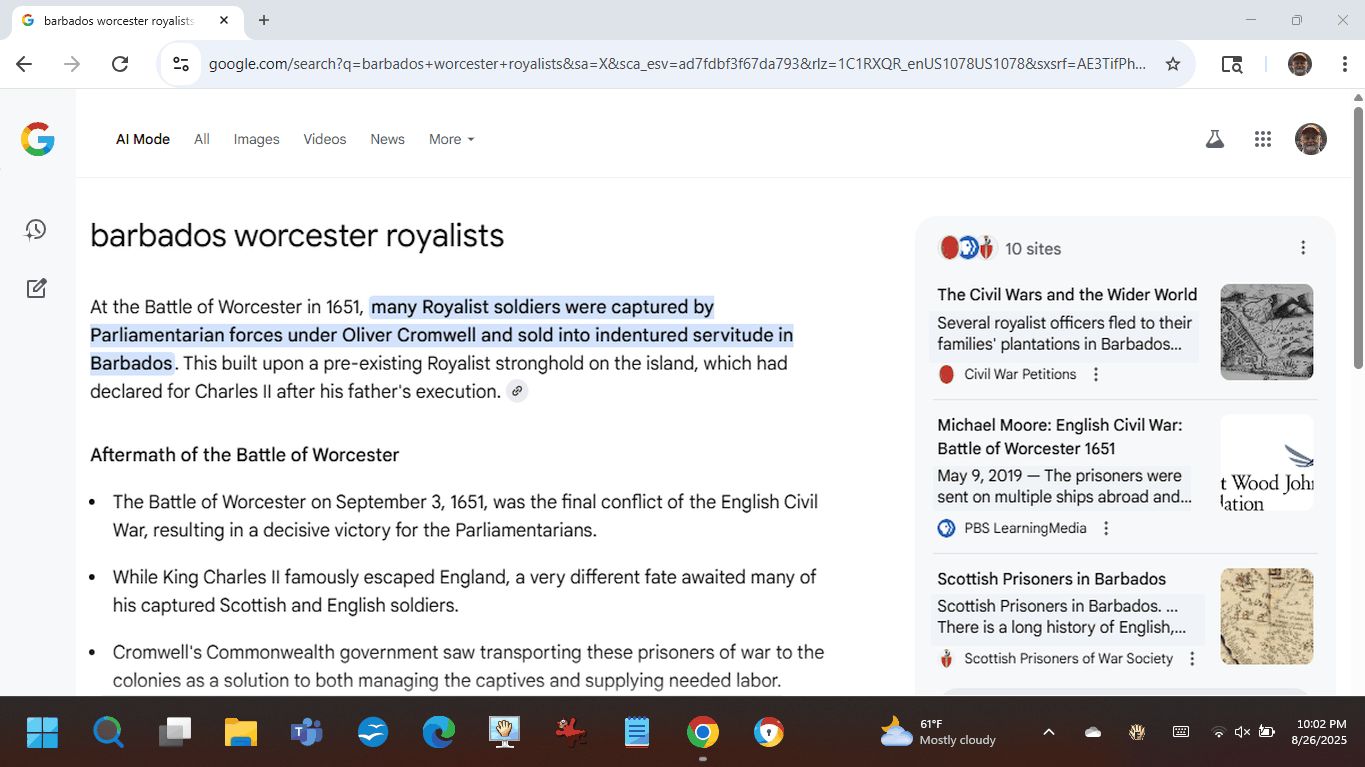Click the Michael Moore article thumbnail

click(1266, 463)
